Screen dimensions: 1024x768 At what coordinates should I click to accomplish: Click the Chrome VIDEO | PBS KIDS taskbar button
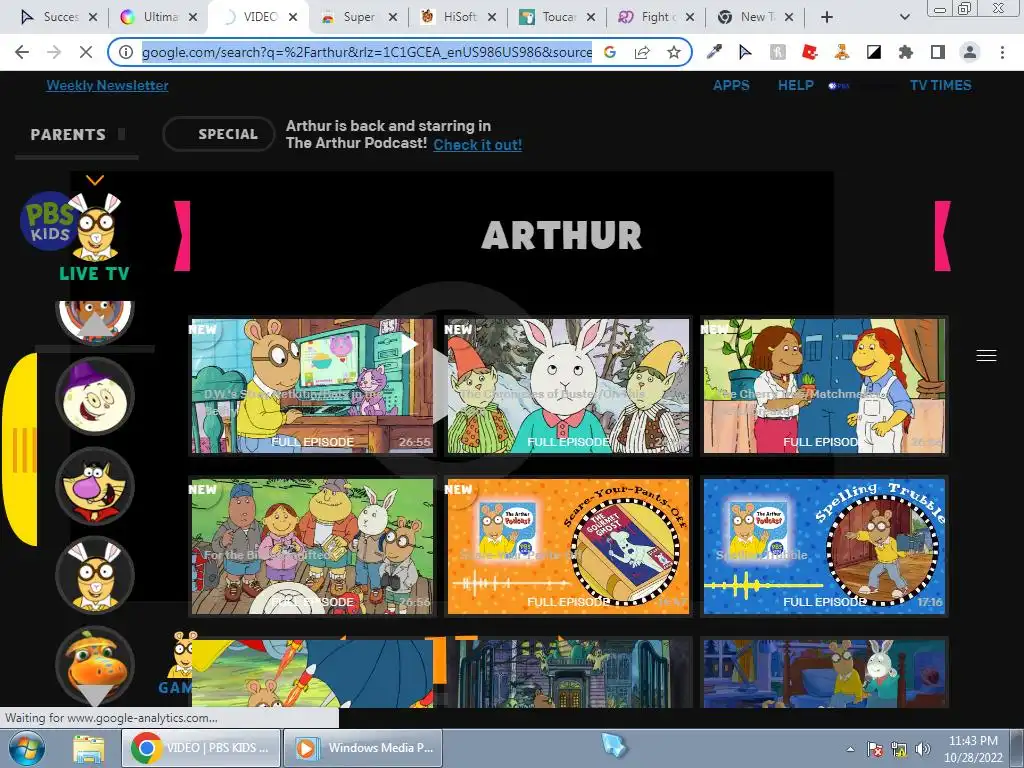click(201, 748)
